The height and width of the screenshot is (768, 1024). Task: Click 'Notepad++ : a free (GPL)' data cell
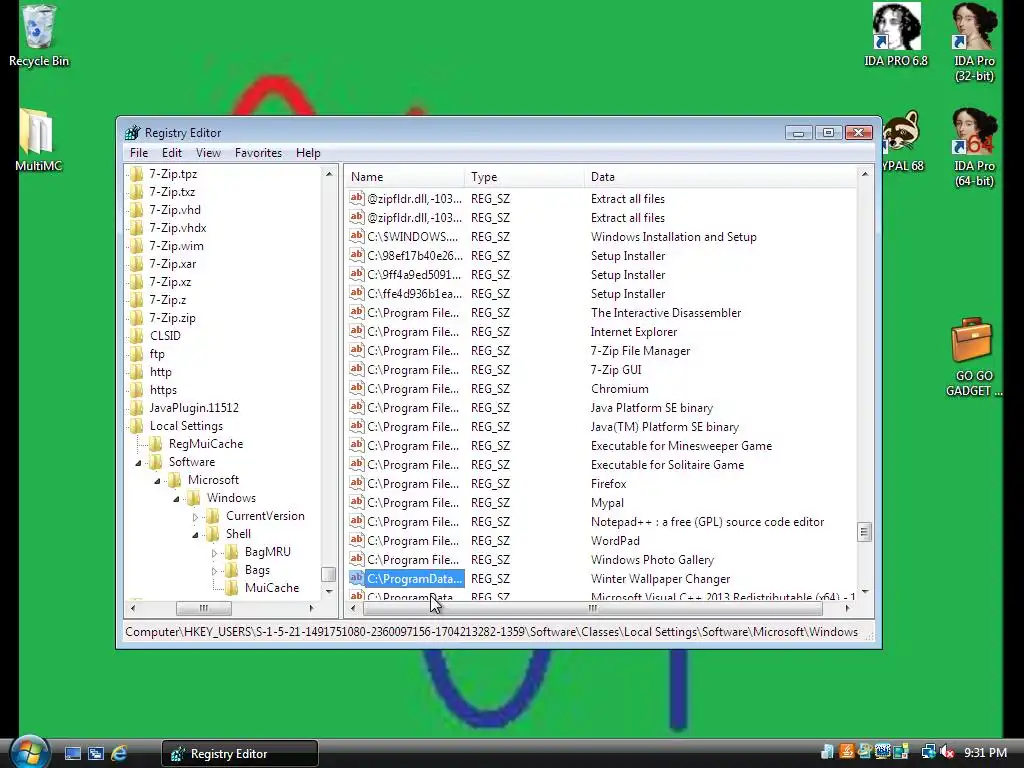click(x=707, y=521)
